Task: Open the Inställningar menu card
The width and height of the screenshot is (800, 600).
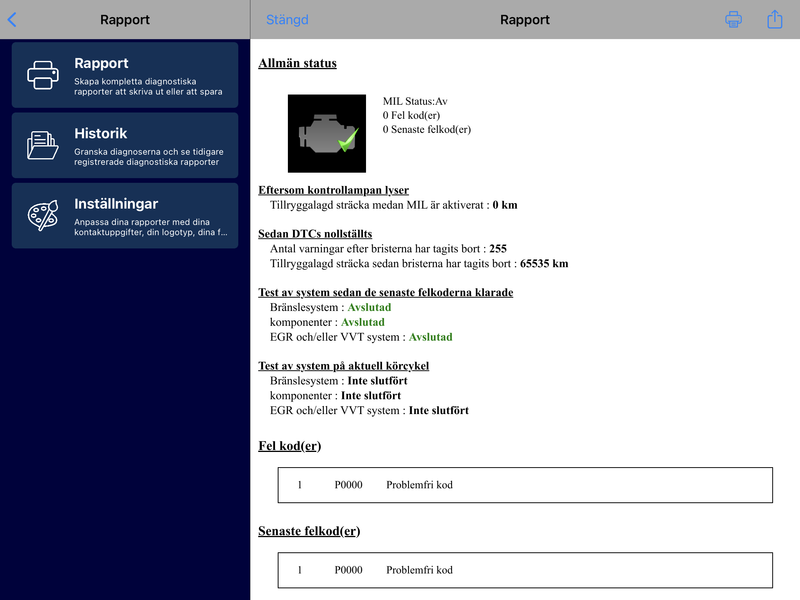Action: point(125,216)
